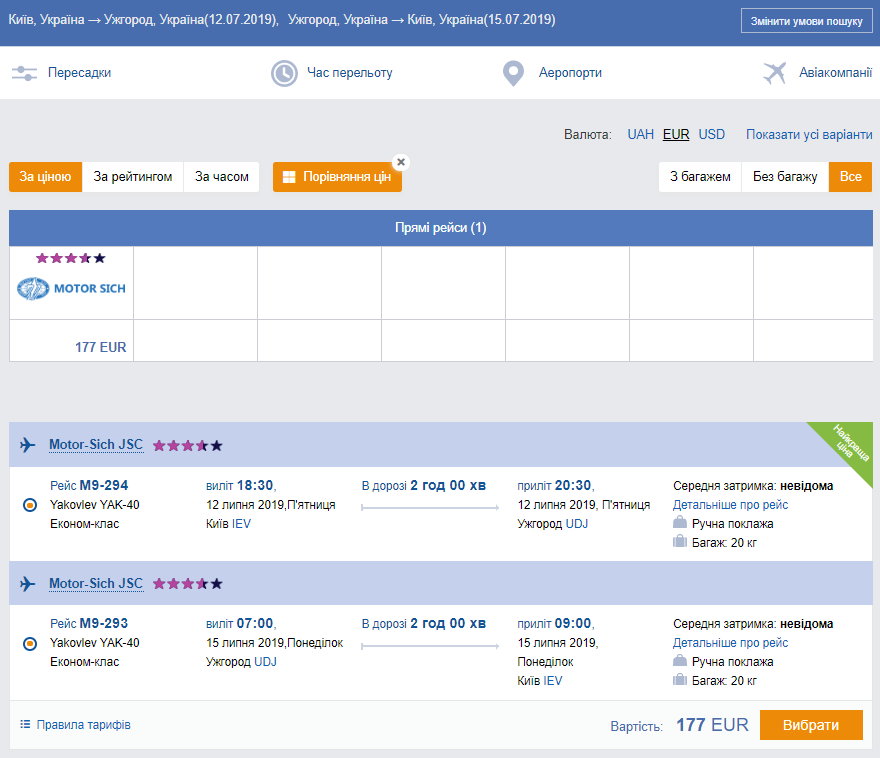This screenshot has height=758, width=880.
Task: Click arrival time 20:30
Action: point(573,485)
